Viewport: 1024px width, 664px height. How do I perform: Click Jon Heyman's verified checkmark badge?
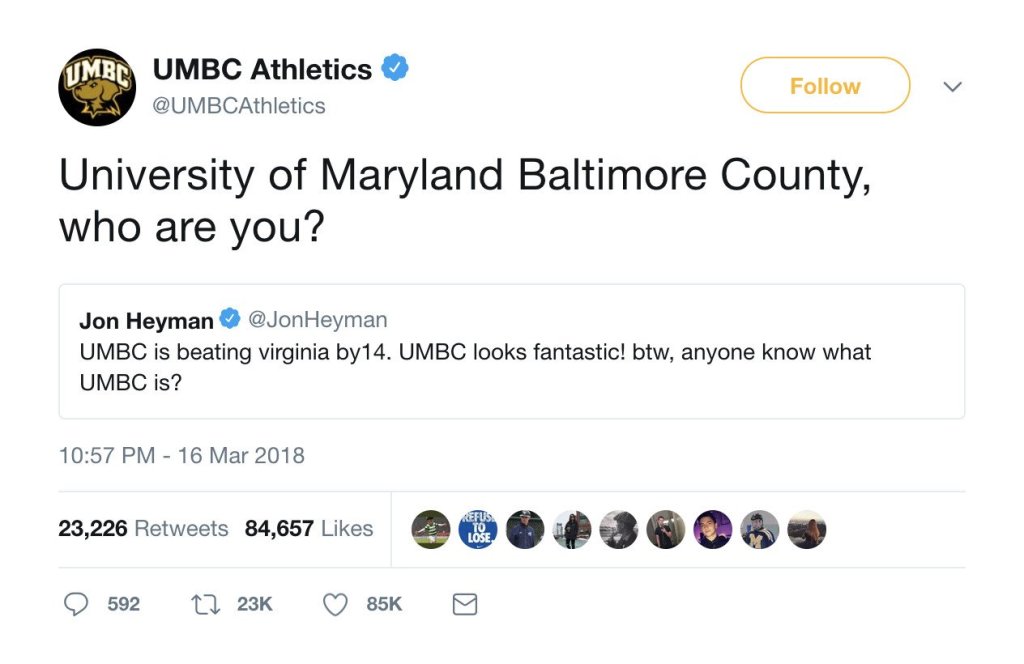coord(230,320)
